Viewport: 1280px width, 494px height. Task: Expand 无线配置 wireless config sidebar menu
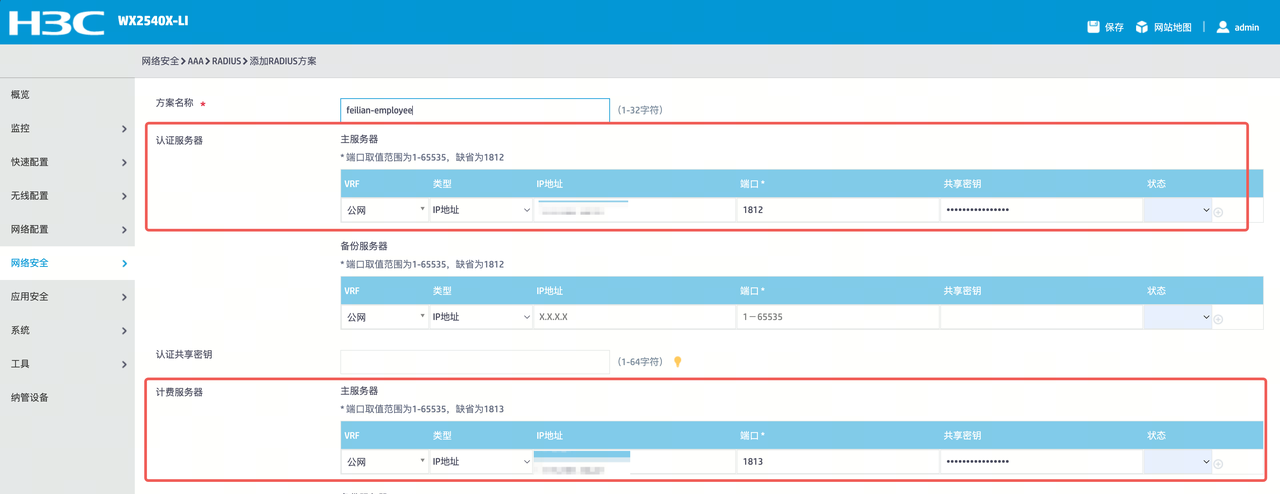click(x=67, y=196)
